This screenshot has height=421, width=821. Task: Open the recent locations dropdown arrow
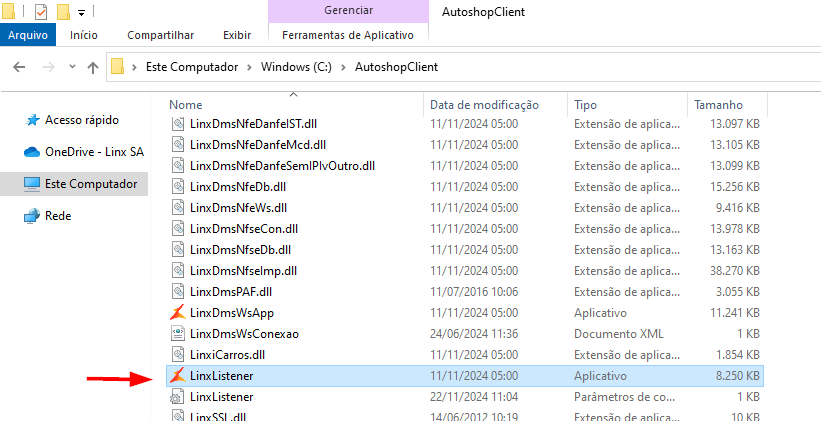tap(72, 67)
